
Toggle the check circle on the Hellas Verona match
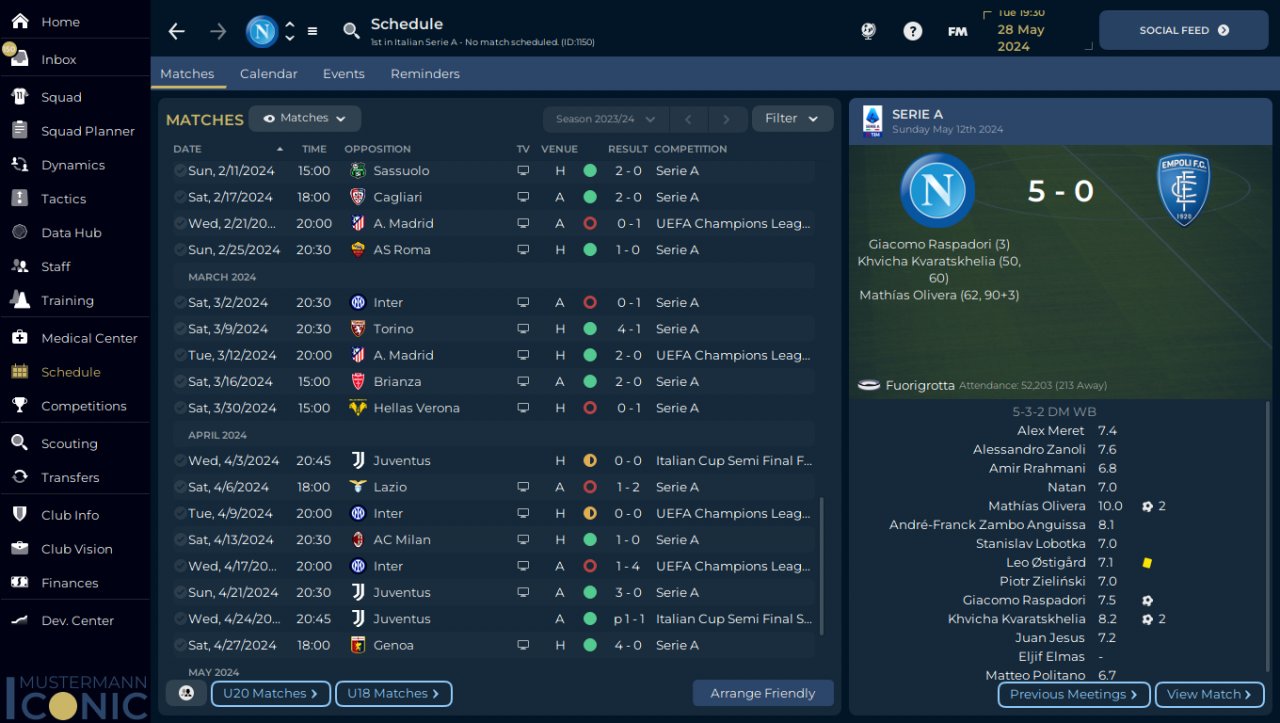tap(180, 408)
